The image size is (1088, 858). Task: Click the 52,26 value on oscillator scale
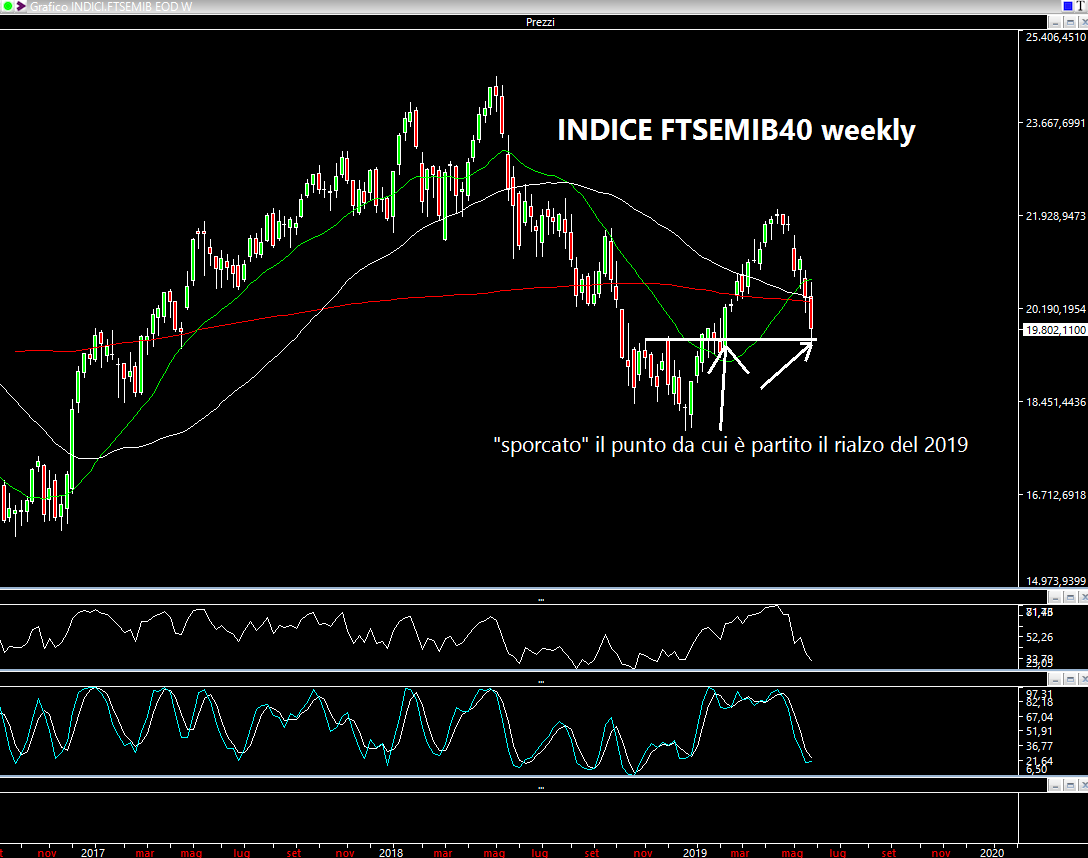coord(1039,637)
